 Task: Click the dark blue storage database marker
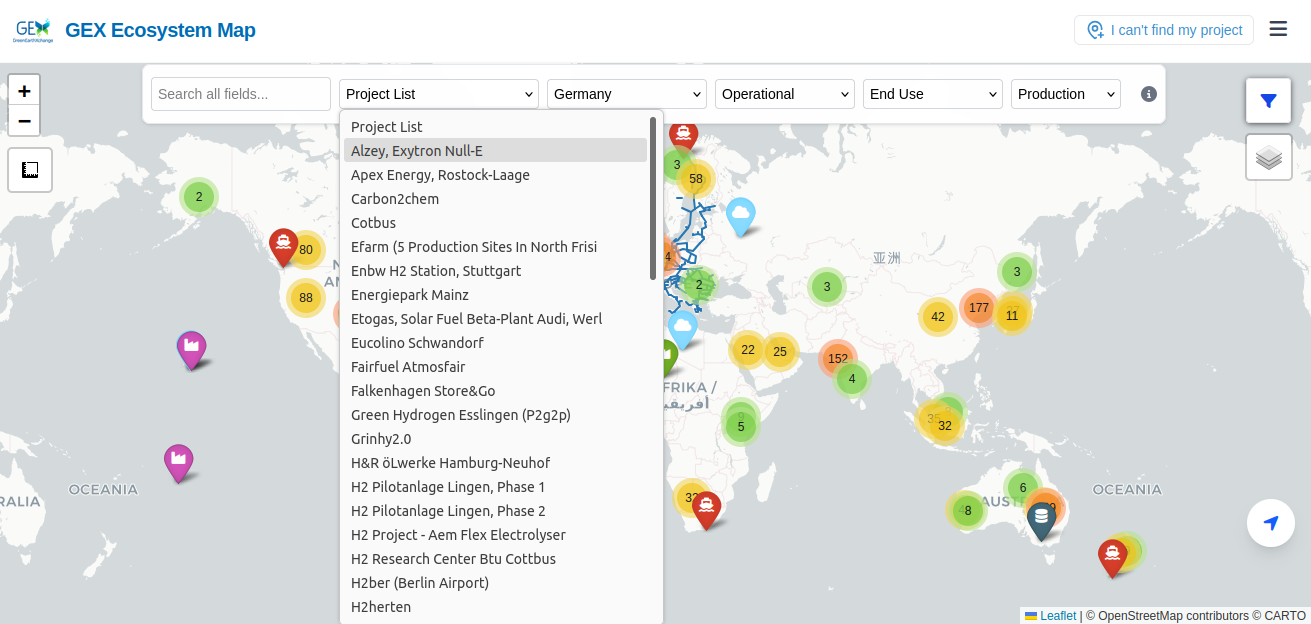(1041, 518)
